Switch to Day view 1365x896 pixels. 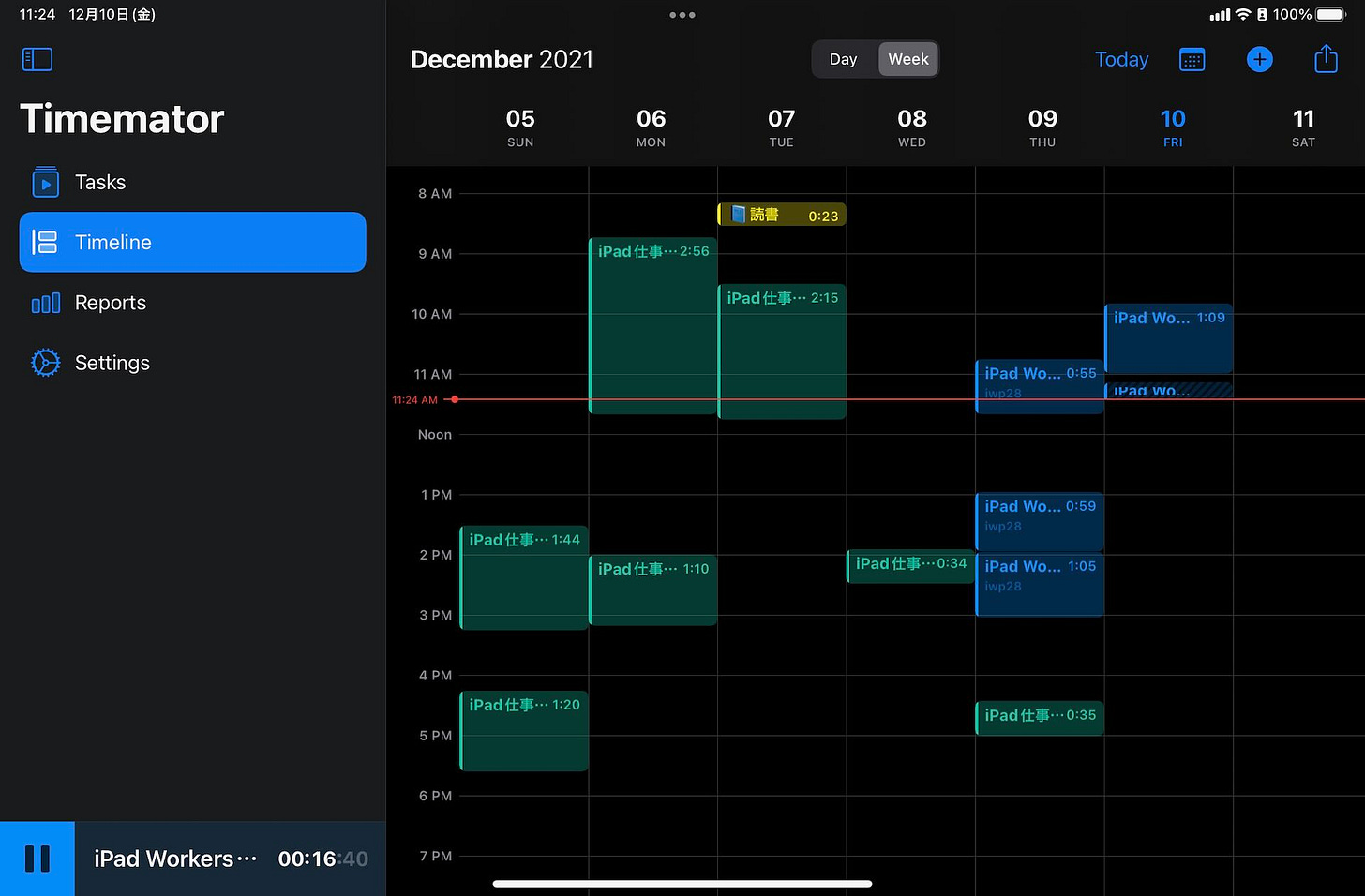[844, 59]
